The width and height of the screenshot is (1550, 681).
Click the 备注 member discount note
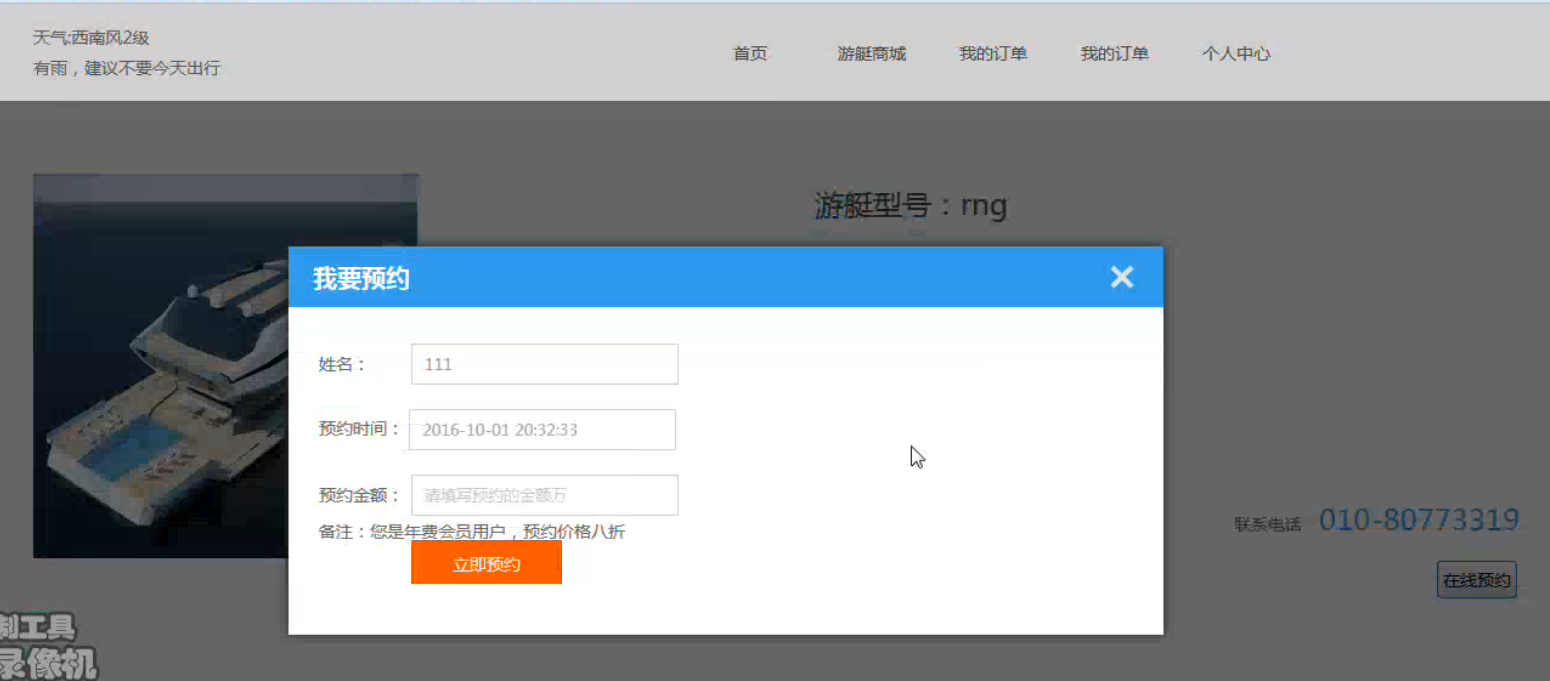tap(472, 532)
